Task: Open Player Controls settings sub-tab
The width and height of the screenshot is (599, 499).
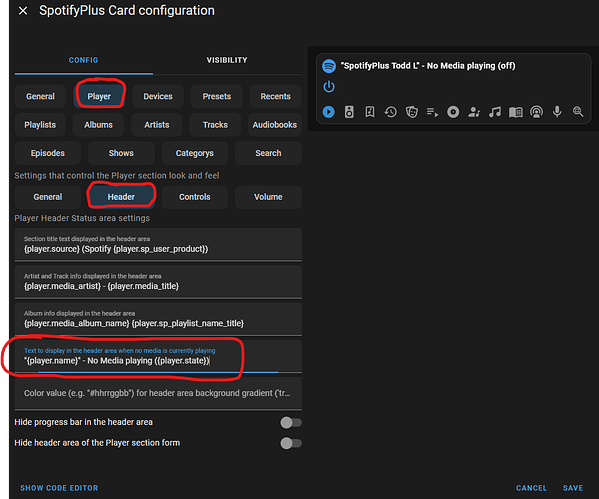Action: point(195,197)
